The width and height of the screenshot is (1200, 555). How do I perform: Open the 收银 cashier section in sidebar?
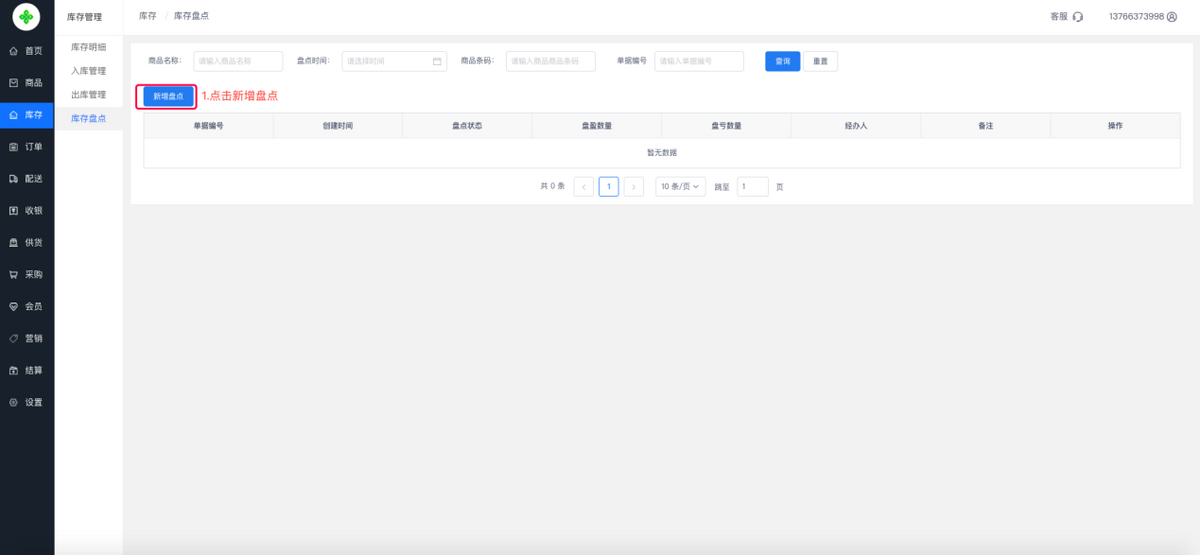click(x=26, y=211)
